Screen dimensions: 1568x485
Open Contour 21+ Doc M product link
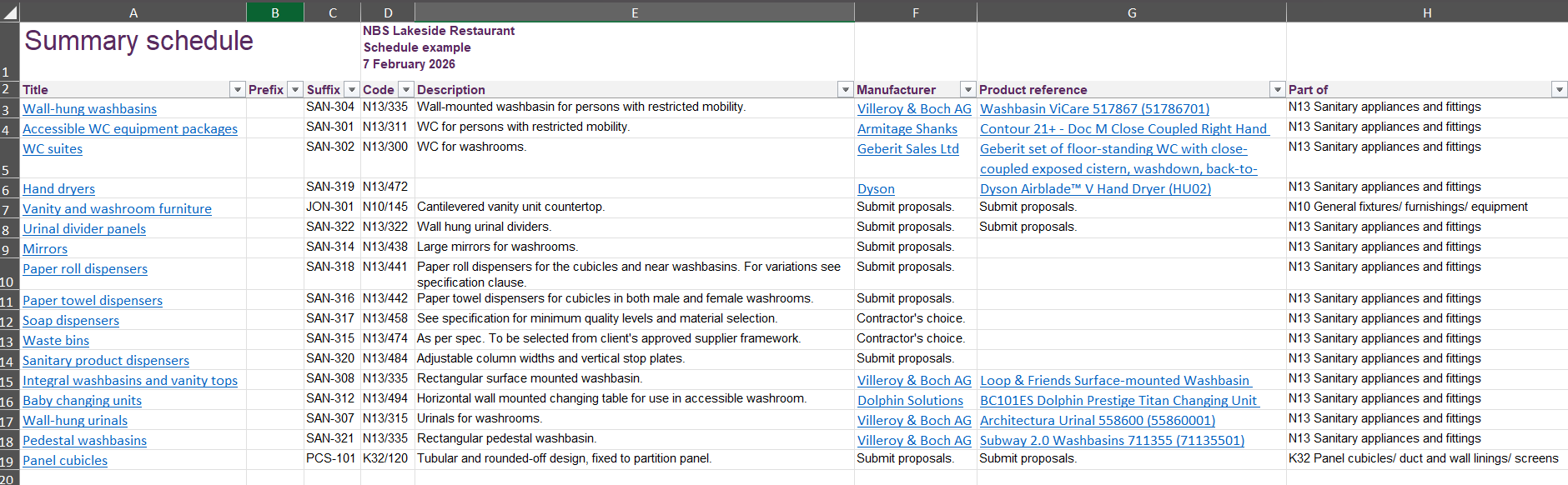[x=1124, y=129]
